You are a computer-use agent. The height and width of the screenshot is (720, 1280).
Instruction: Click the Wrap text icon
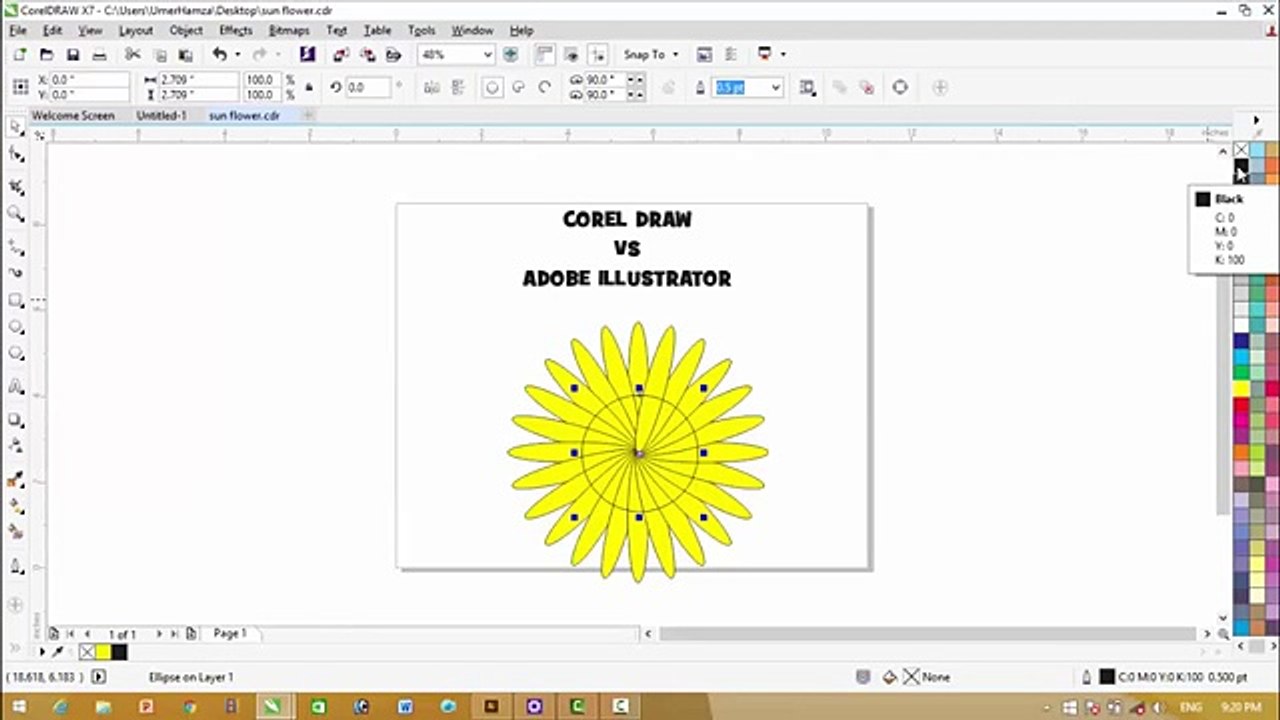[x=807, y=88]
